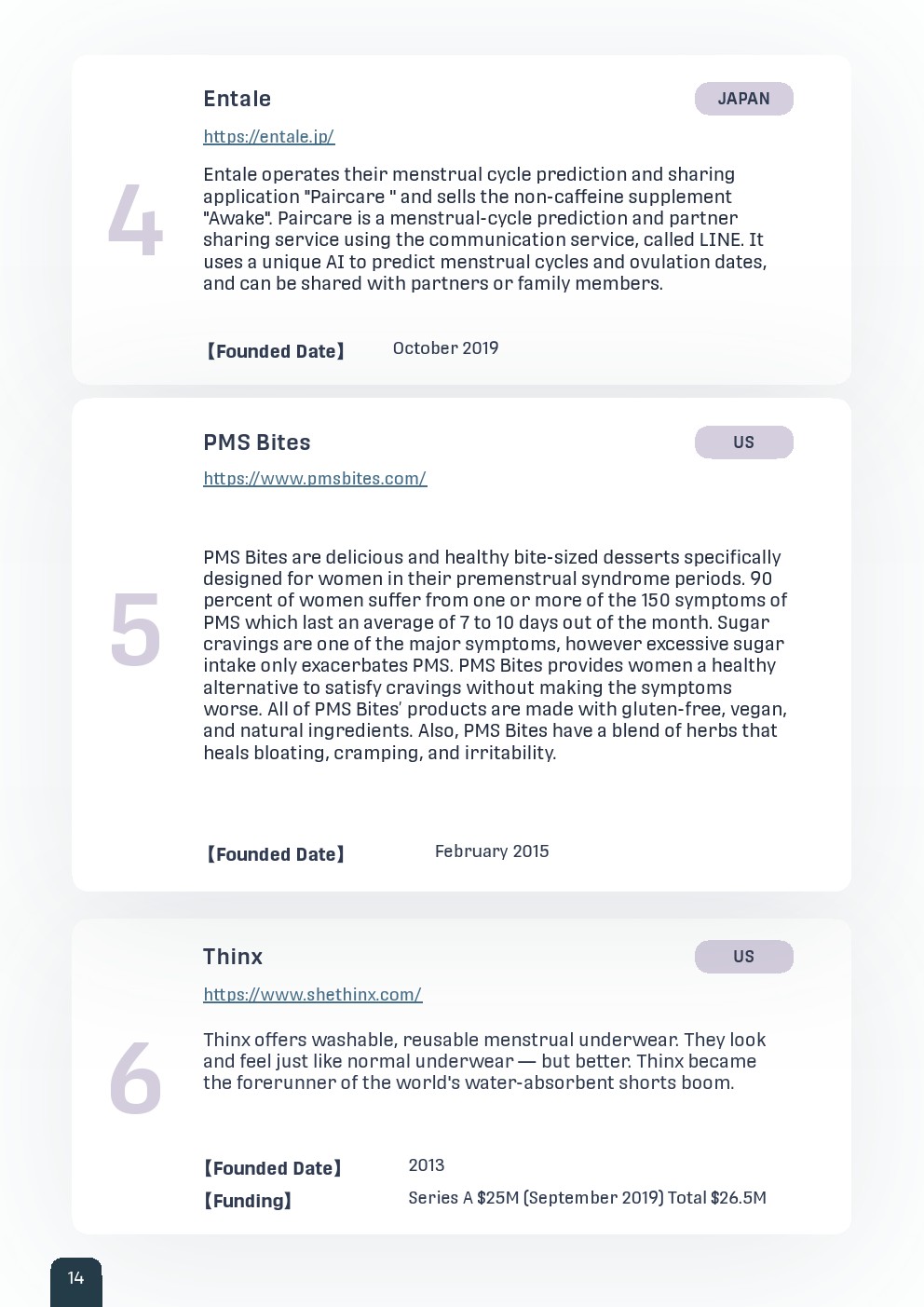Click the PMS Bites company heading

pyautogui.click(x=256, y=442)
